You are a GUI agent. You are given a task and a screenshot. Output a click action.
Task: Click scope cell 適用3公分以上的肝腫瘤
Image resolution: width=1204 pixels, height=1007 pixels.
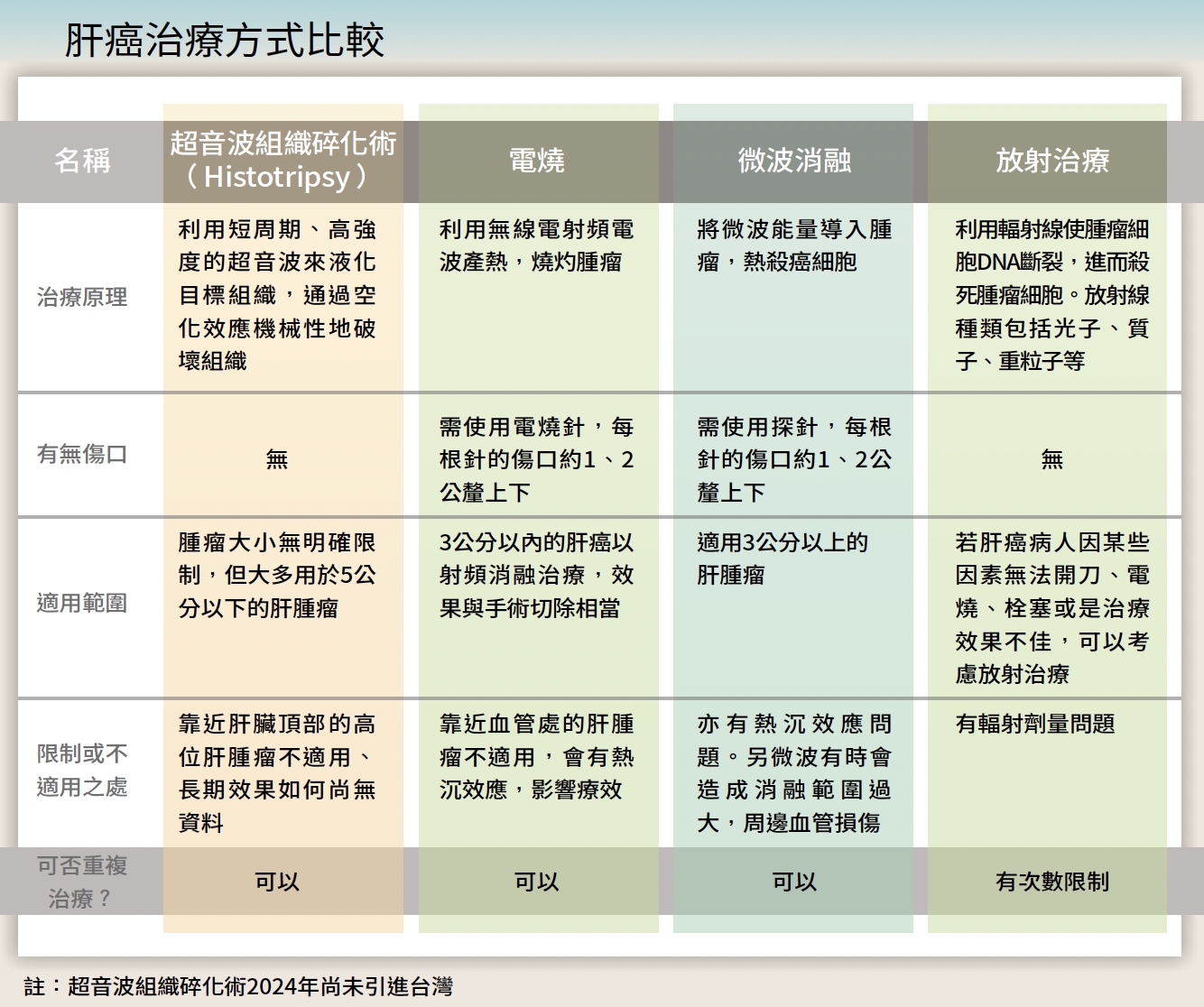783,559
